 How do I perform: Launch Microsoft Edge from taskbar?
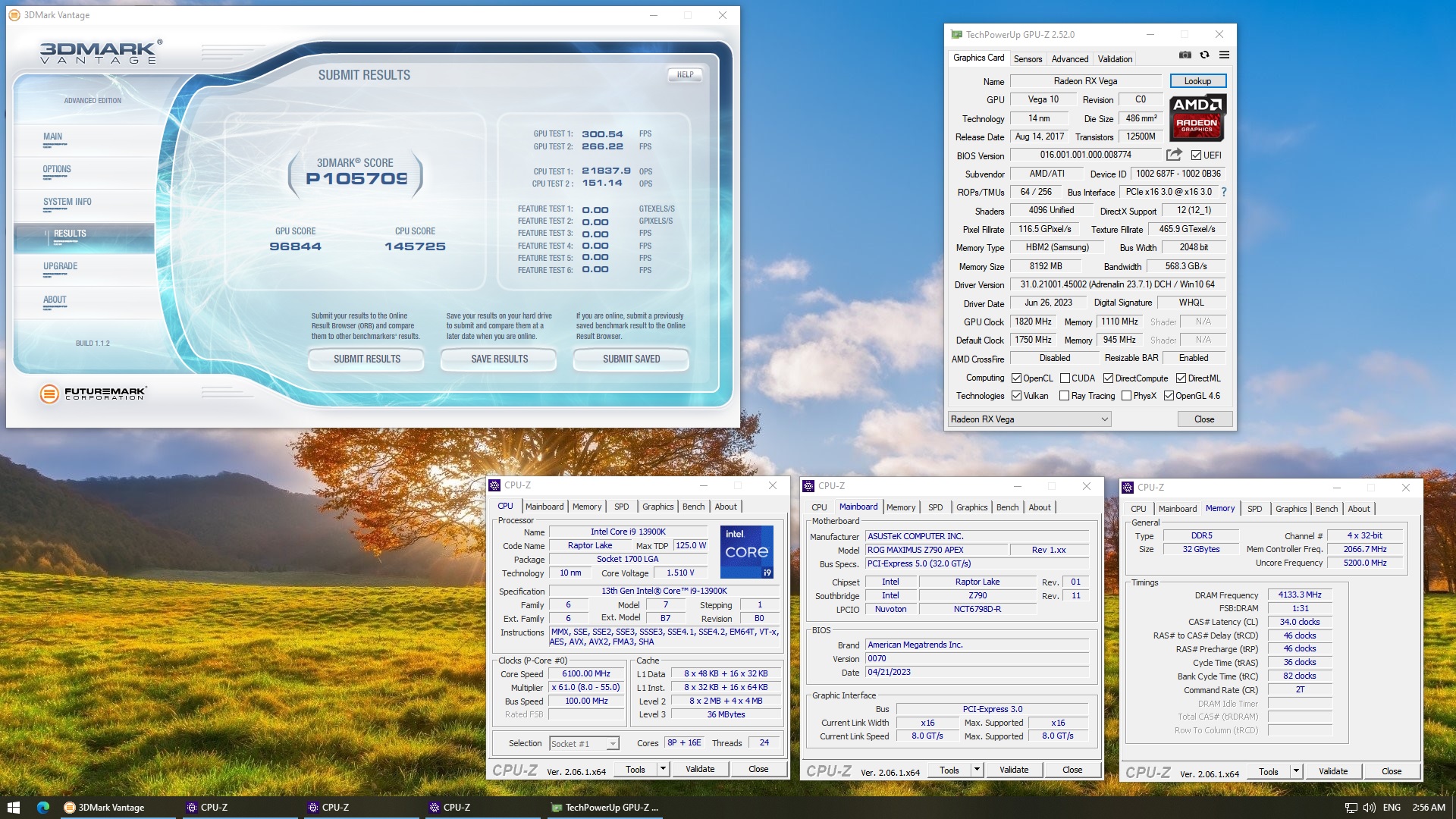click(x=43, y=808)
